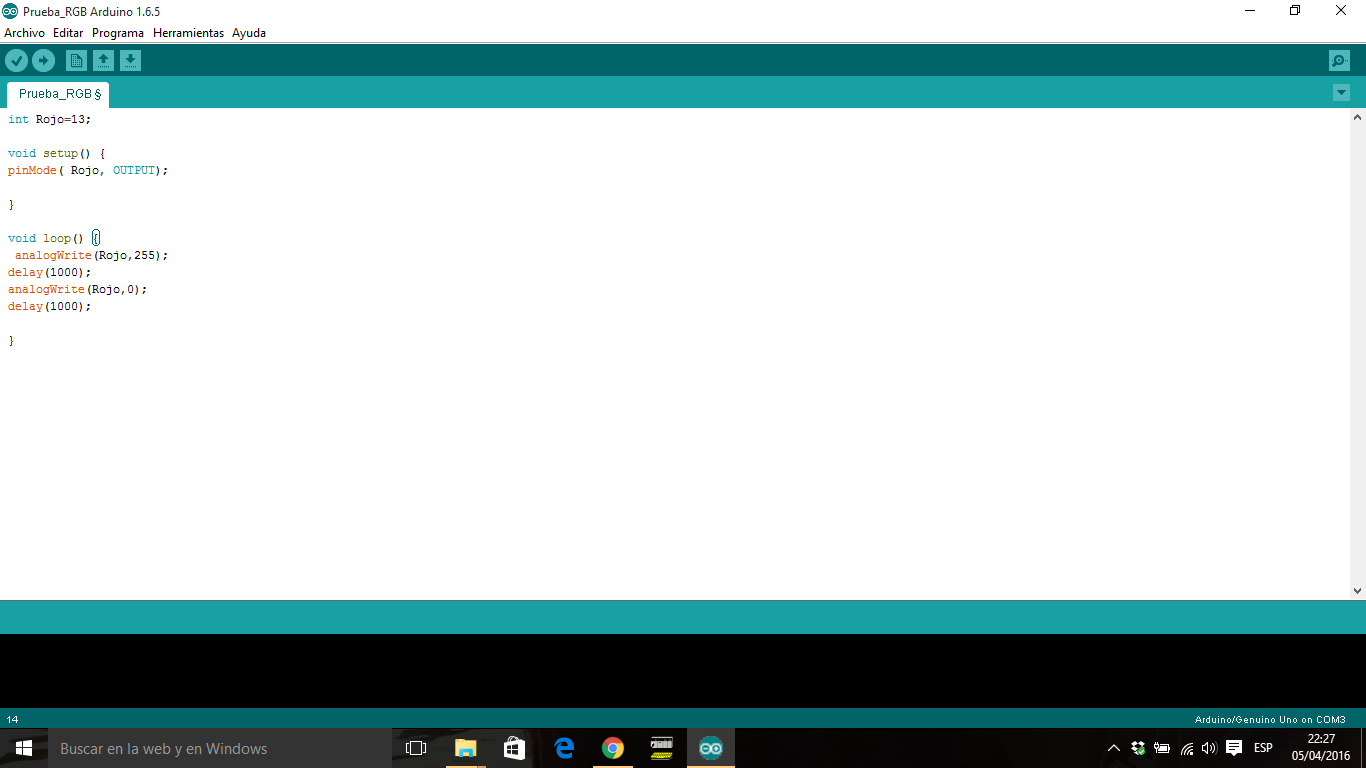Click the yellow-black app icon in taskbar
Viewport: 1366px width, 768px height.
661,748
